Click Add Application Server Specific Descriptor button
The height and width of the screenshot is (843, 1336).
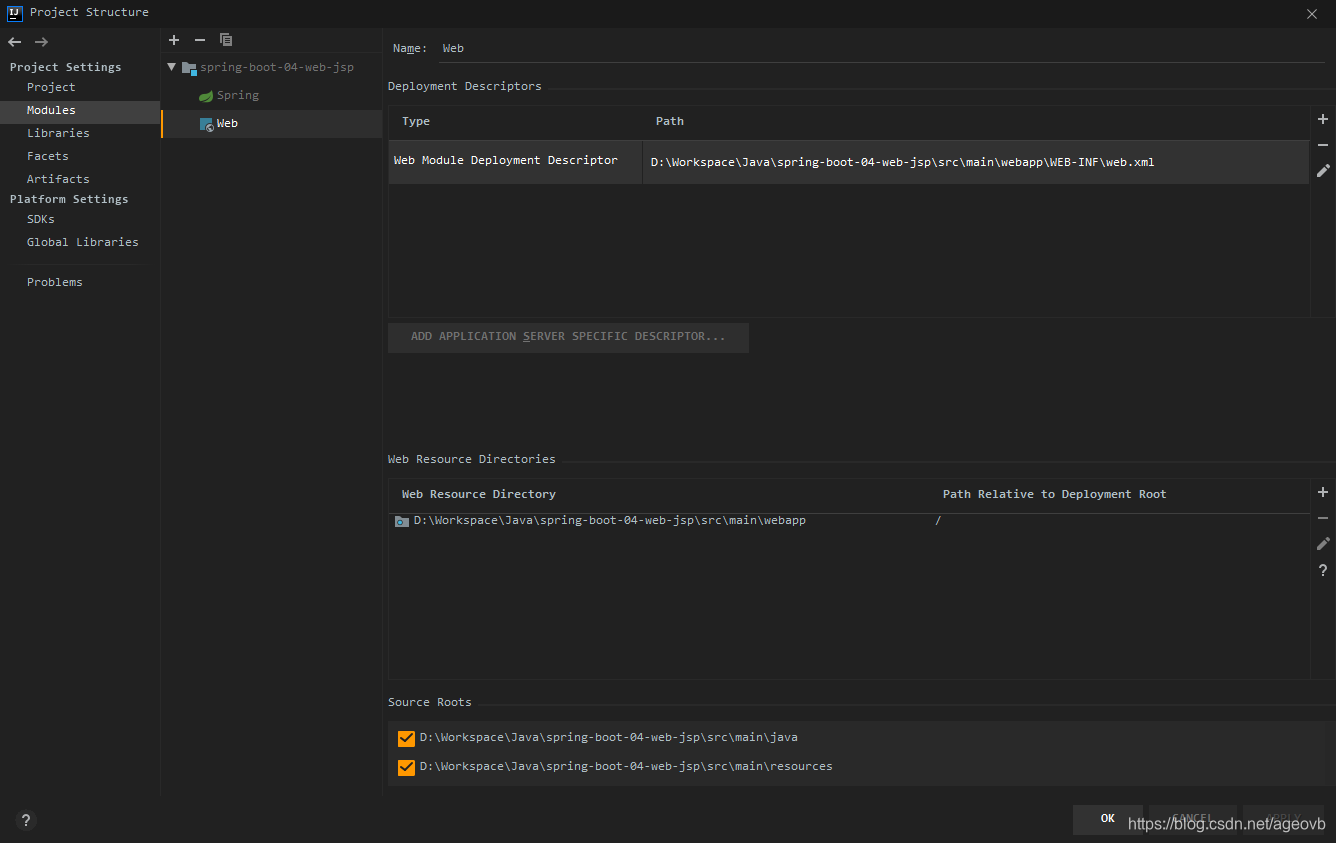(x=568, y=337)
